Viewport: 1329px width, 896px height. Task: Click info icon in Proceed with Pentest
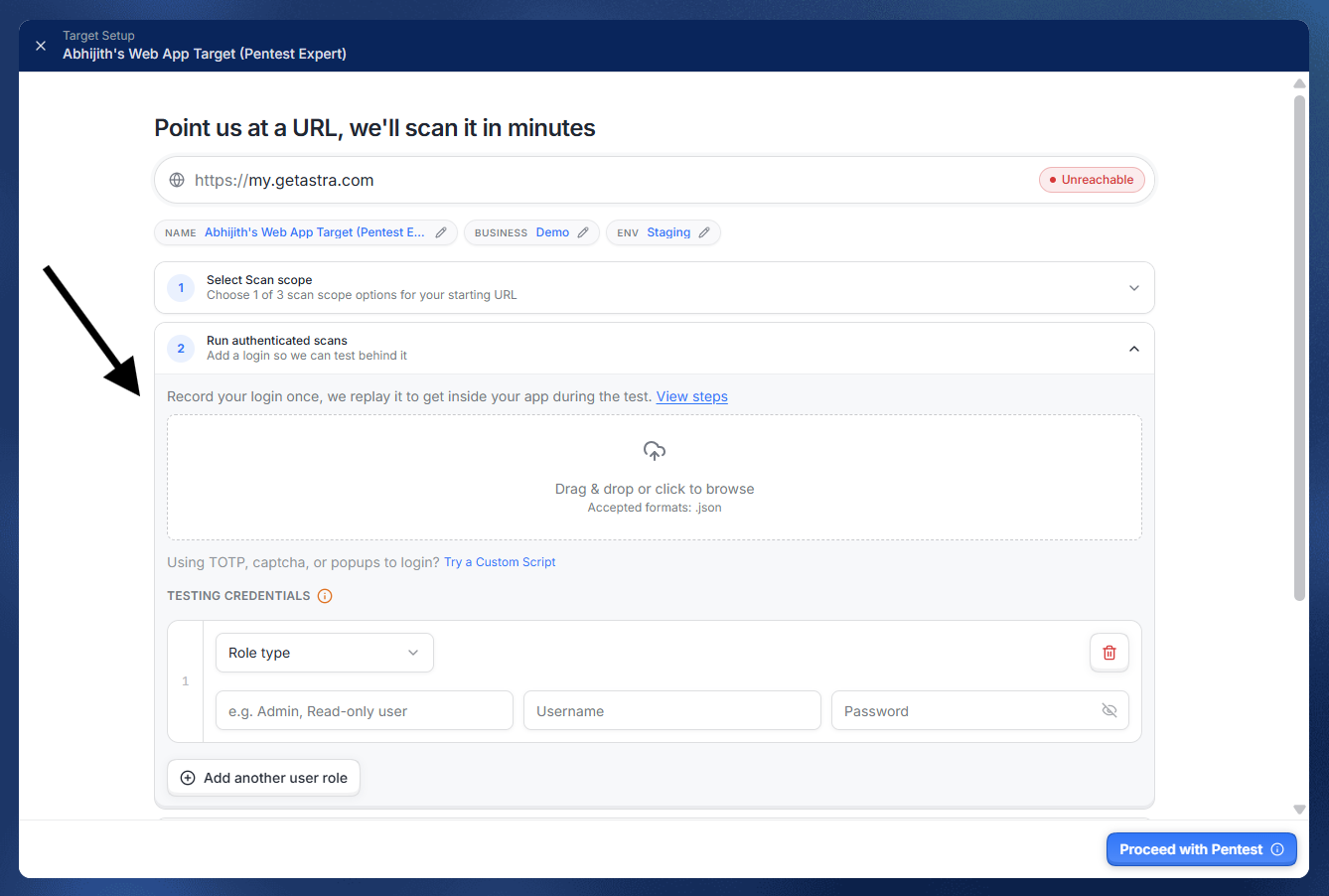click(x=1277, y=849)
